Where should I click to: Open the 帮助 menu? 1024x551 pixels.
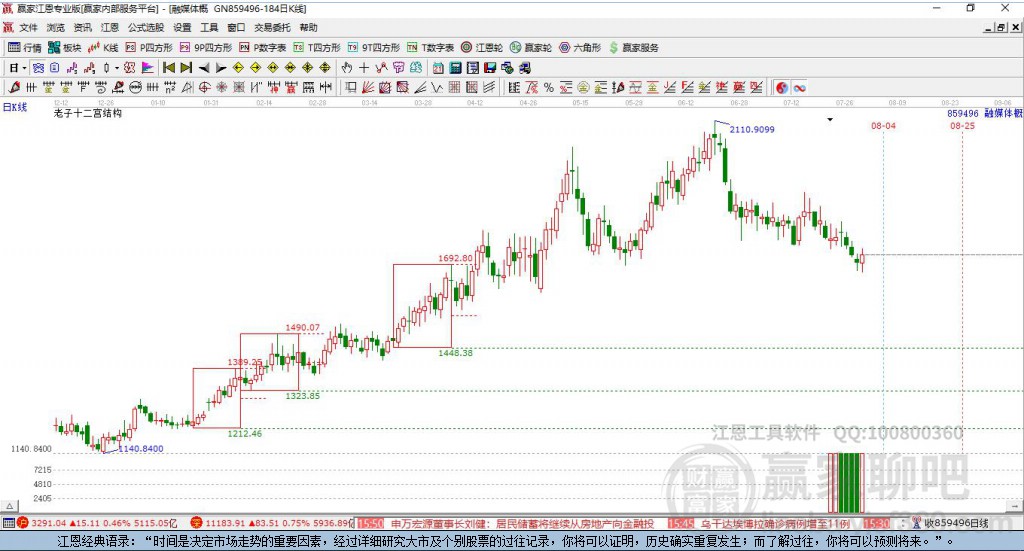[308, 27]
